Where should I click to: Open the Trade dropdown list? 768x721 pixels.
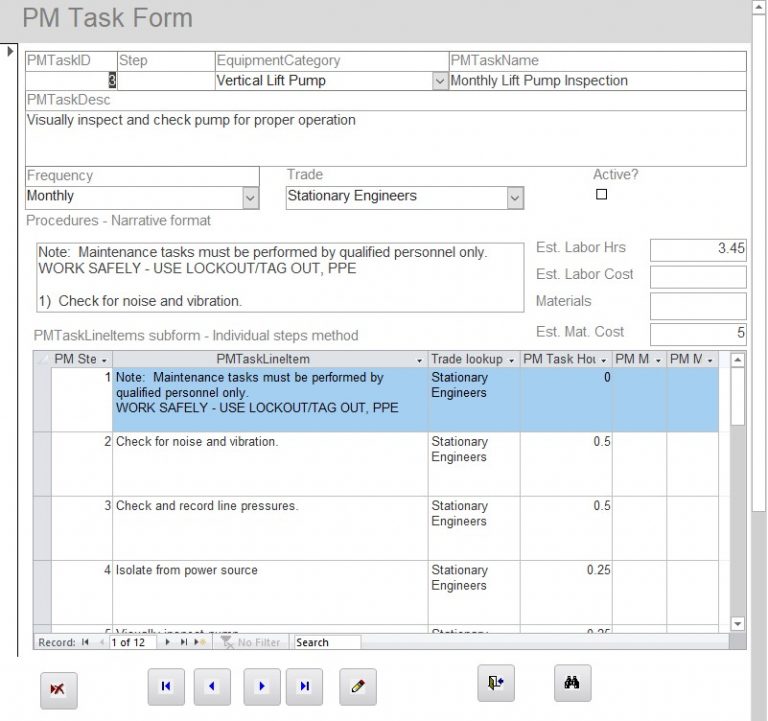coord(515,198)
